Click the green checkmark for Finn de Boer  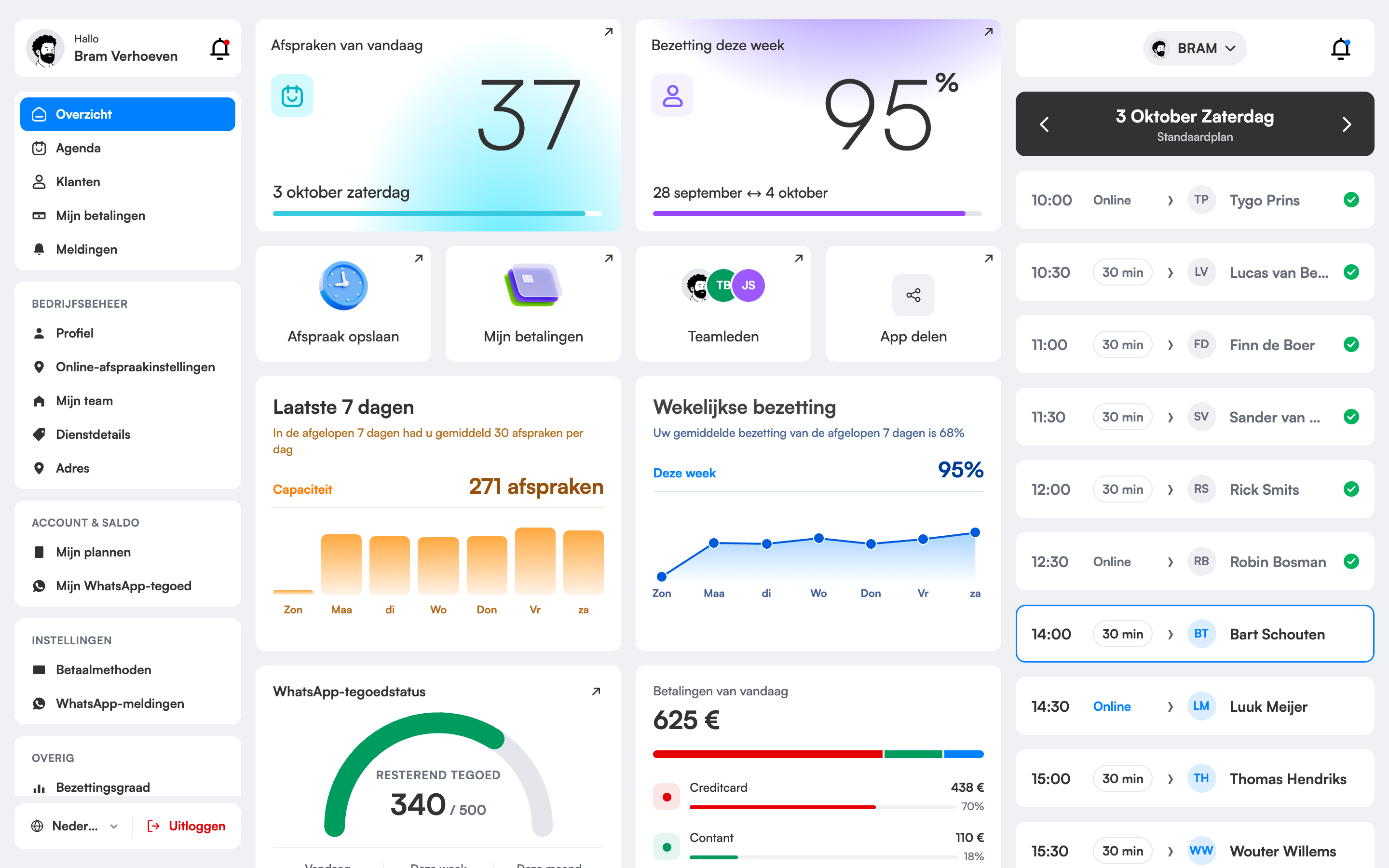coord(1351,344)
